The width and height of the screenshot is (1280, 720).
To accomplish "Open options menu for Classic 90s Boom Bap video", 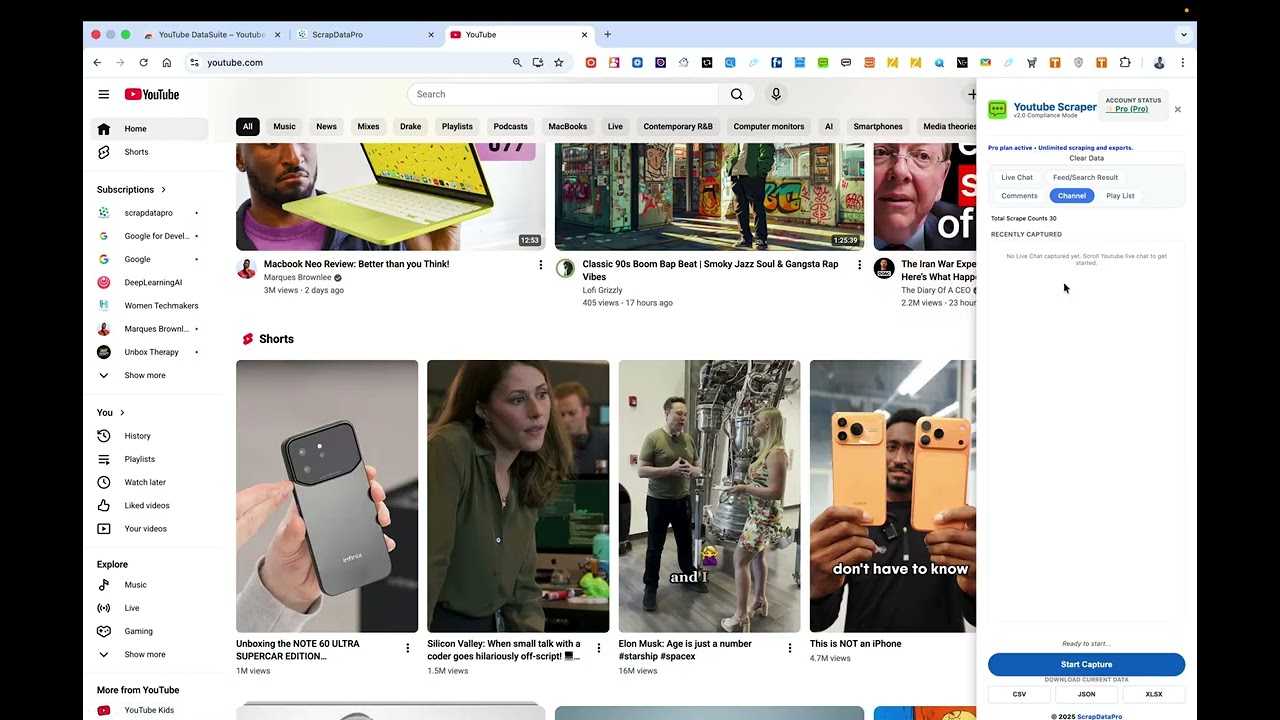I will click(x=859, y=265).
